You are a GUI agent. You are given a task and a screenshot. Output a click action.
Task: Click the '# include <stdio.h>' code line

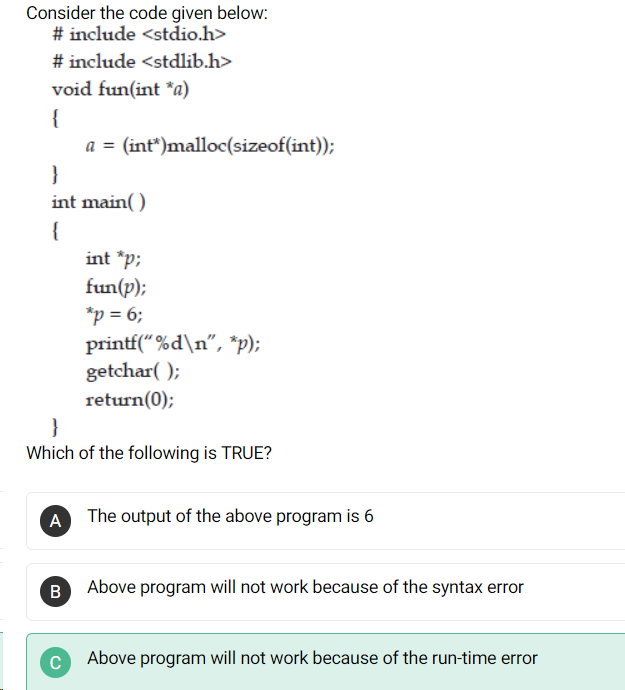click(x=139, y=34)
